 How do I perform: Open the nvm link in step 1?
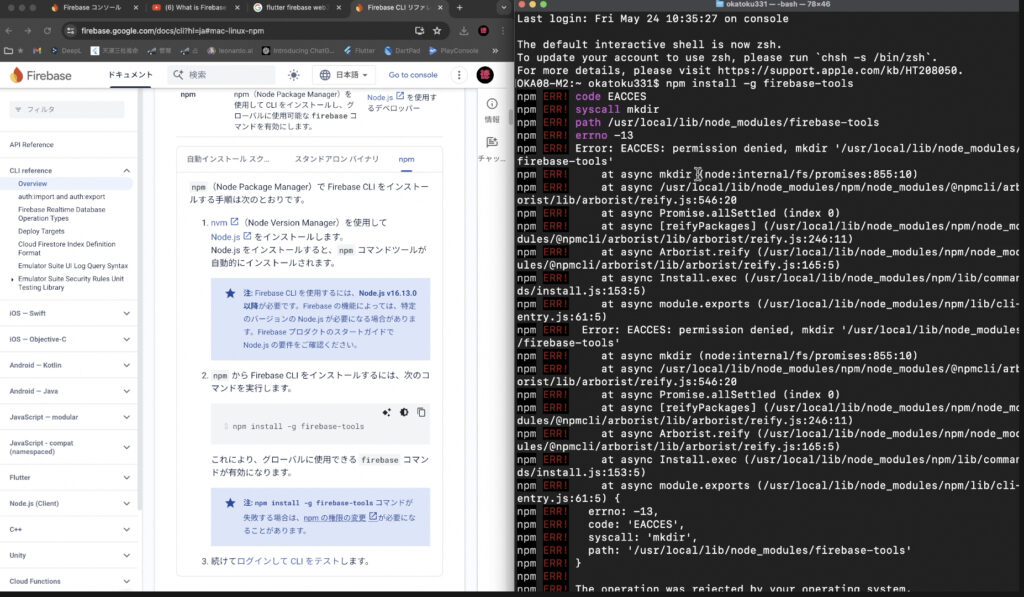pos(219,222)
